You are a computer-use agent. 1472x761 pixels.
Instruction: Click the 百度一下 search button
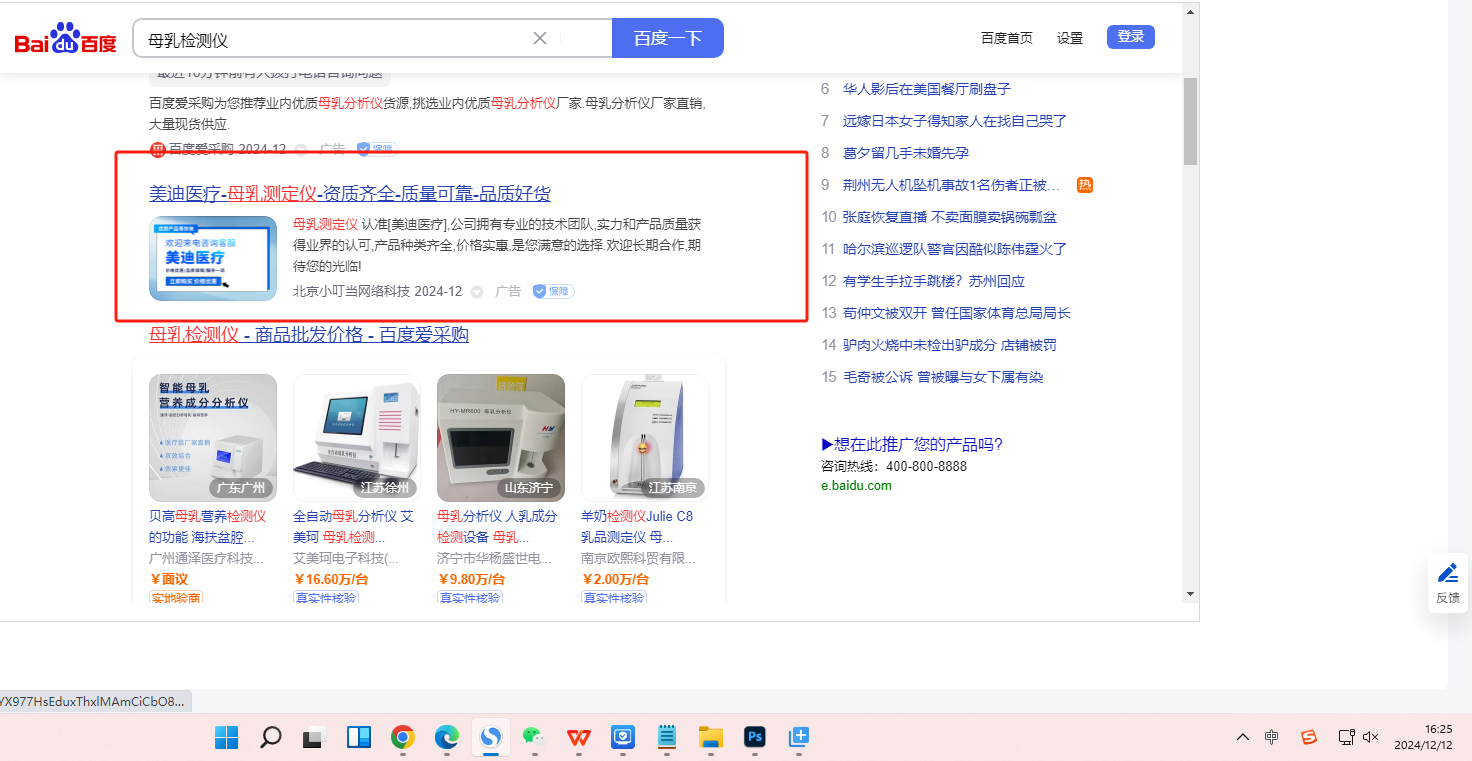[x=668, y=39]
